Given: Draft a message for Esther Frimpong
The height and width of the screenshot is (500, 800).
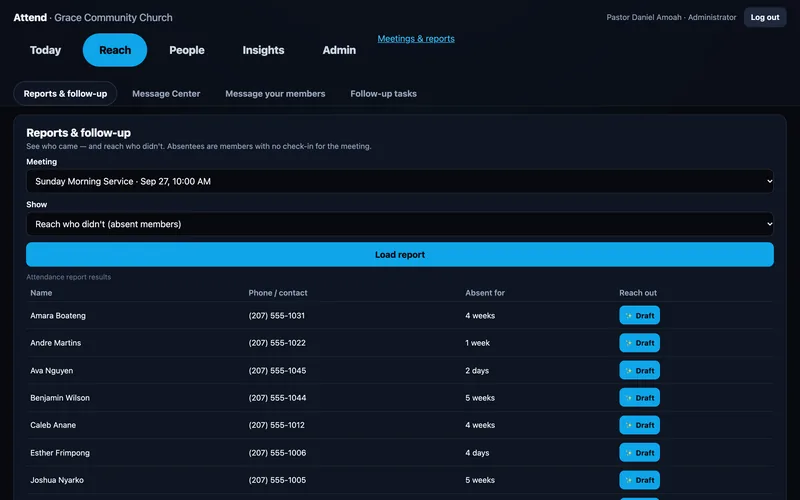Looking at the screenshot, I should 639,453.
